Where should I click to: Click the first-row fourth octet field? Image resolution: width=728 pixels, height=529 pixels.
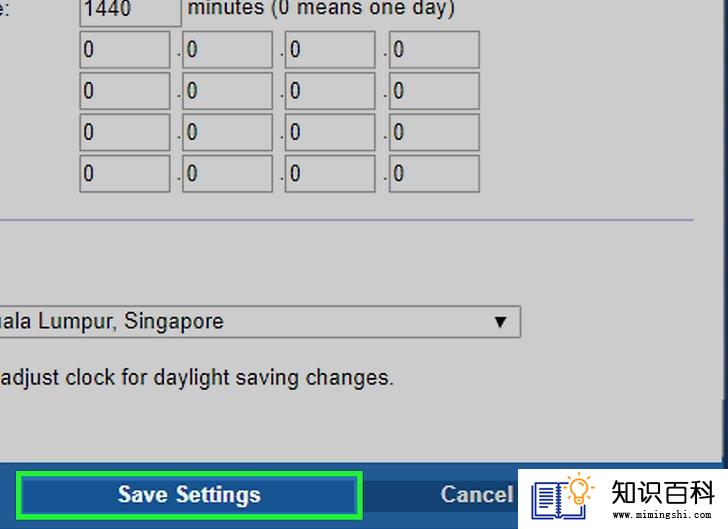click(x=434, y=50)
